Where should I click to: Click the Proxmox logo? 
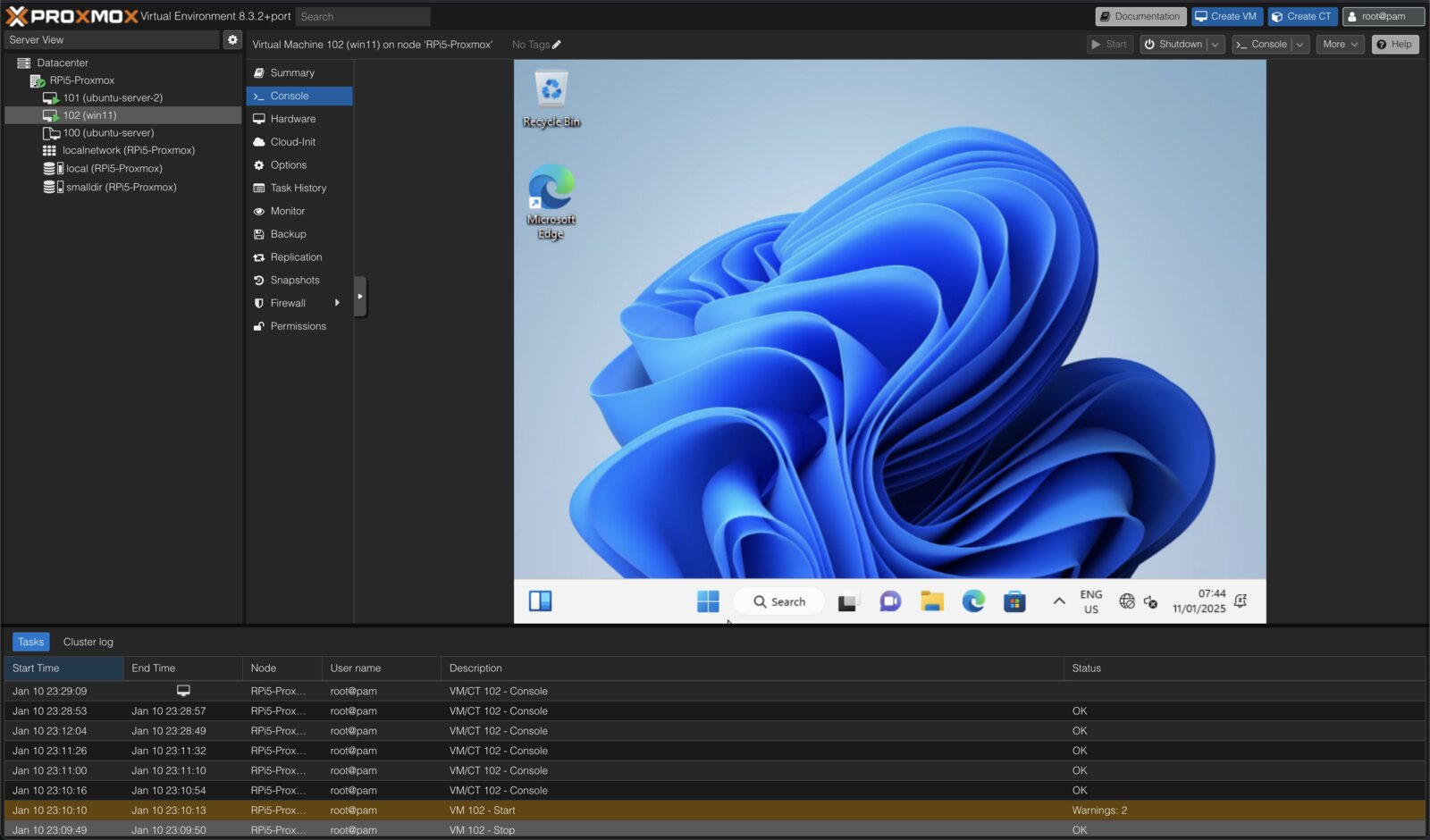click(71, 16)
